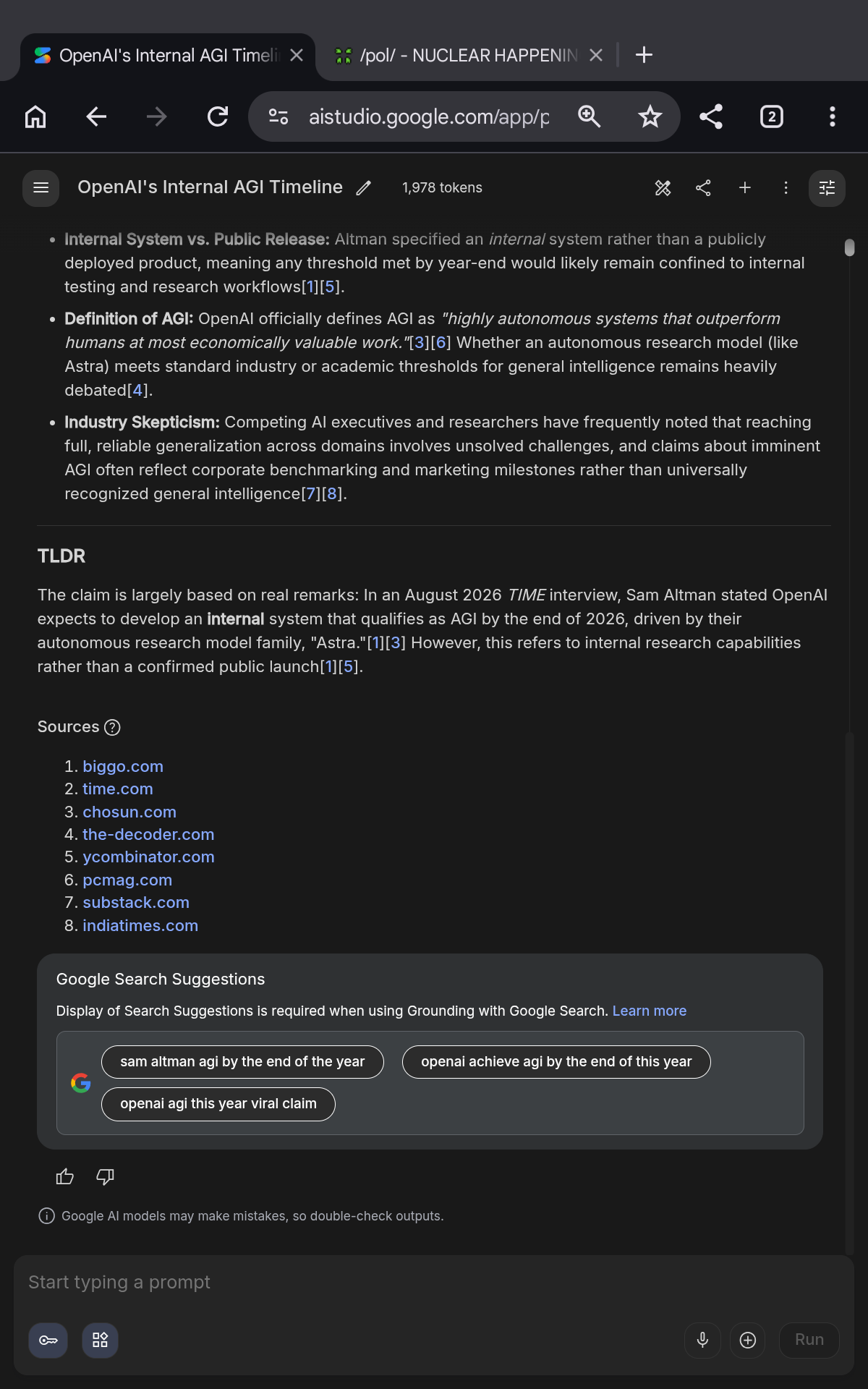Give the response a thumbs up

pyautogui.click(x=65, y=1177)
